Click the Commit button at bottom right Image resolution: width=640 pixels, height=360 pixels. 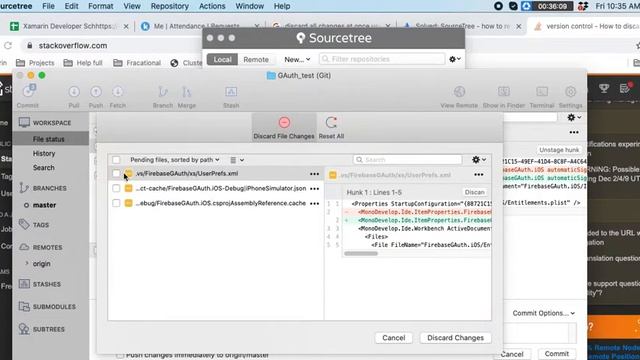click(x=556, y=353)
